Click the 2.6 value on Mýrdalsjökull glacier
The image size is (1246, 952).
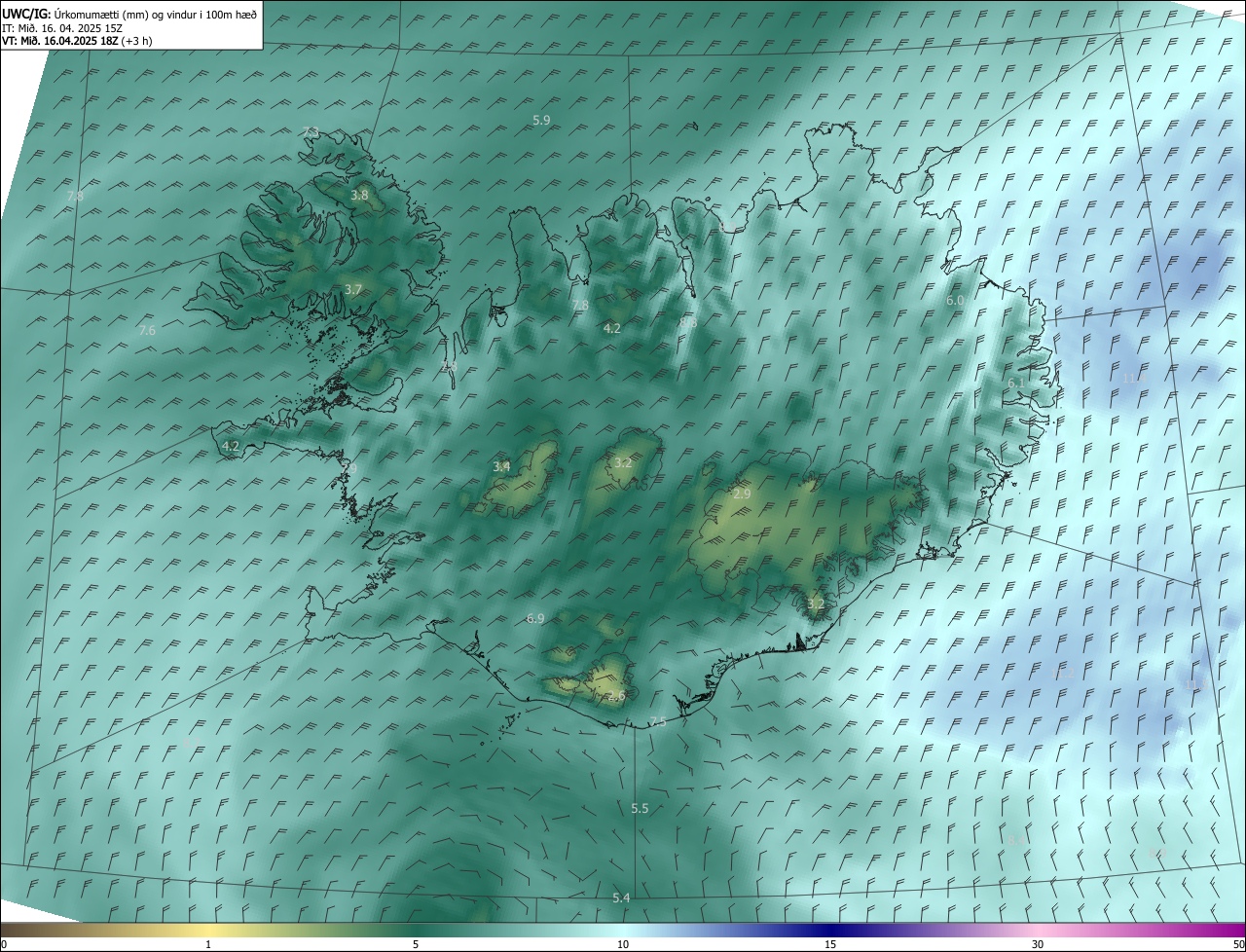coord(616,696)
